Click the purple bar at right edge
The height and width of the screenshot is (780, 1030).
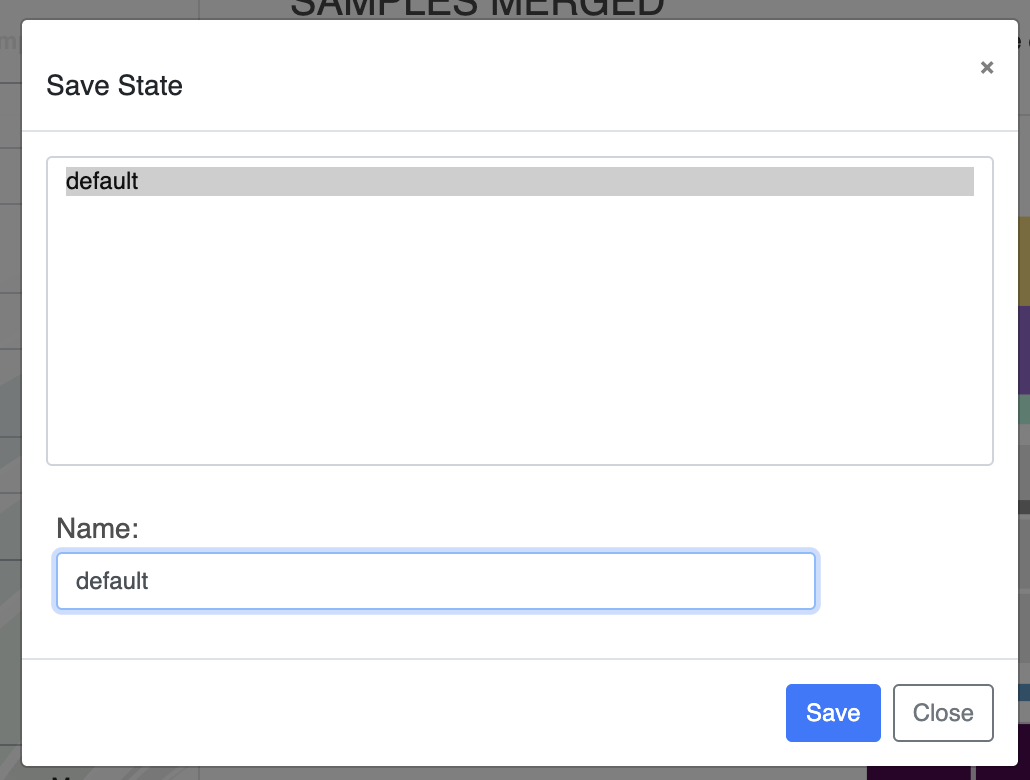pos(1024,350)
